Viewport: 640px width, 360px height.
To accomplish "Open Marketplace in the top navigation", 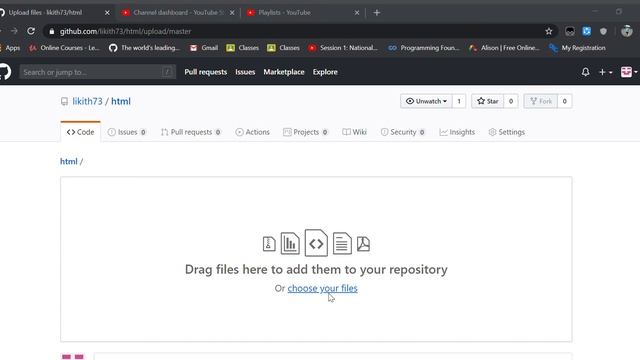I will click(x=284, y=72).
